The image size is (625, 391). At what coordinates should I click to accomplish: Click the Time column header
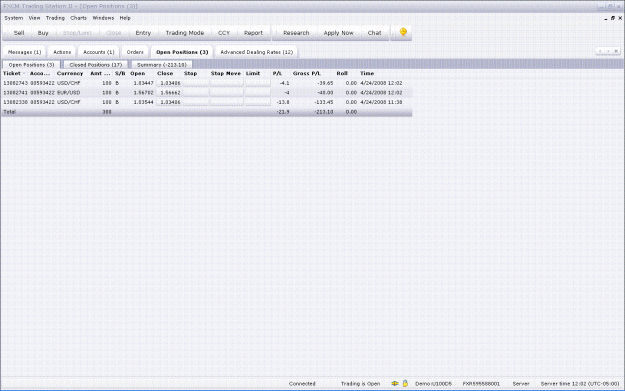(x=367, y=73)
